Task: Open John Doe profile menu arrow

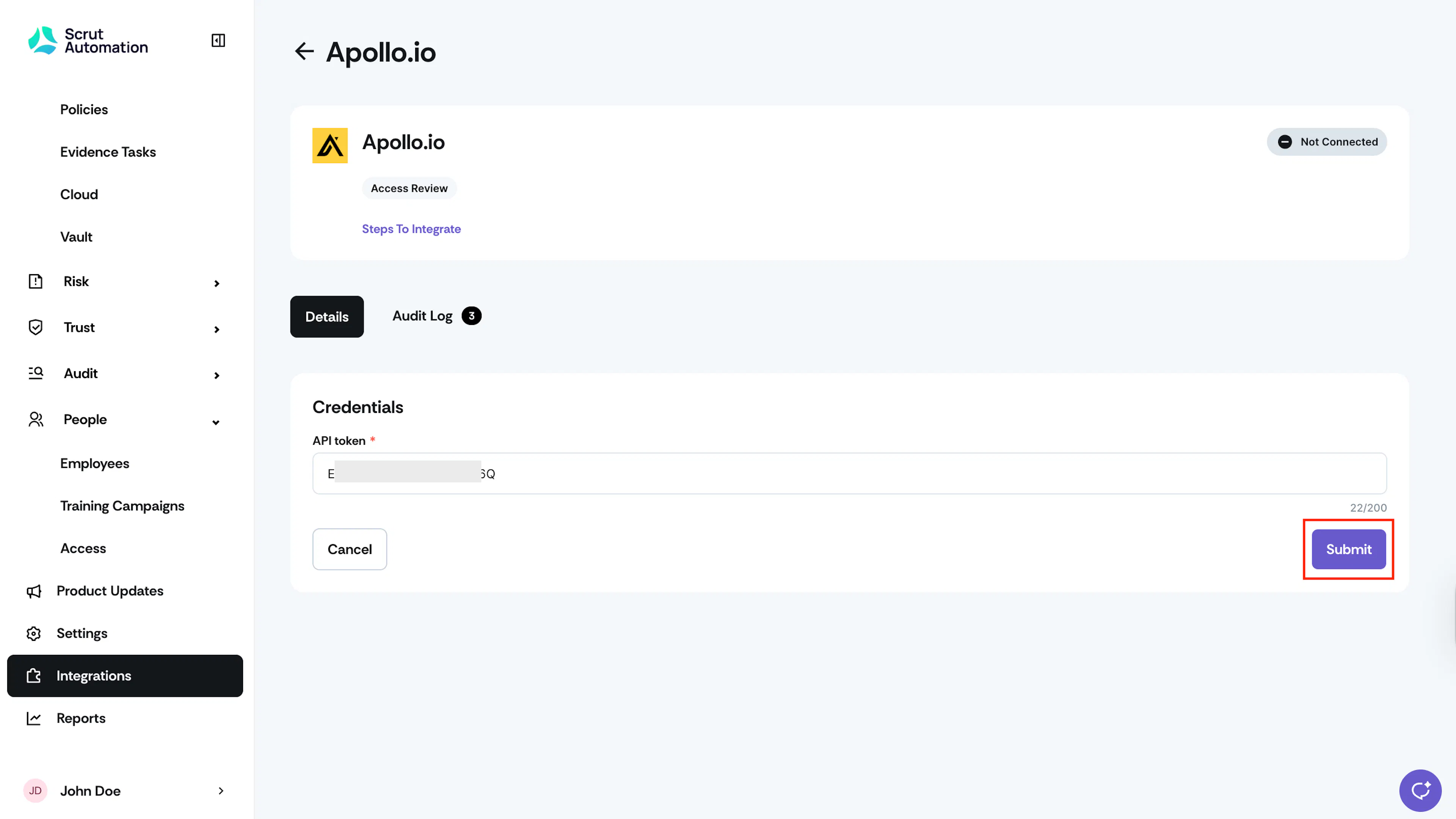Action: tap(221, 791)
